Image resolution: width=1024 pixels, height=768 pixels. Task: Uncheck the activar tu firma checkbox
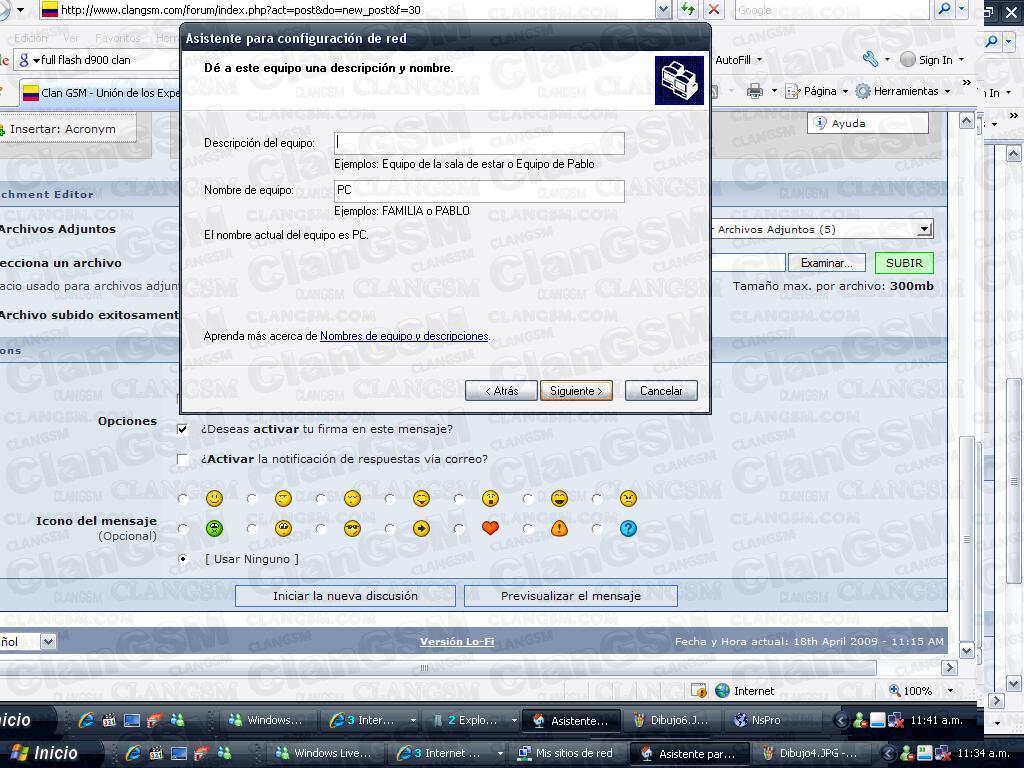(x=182, y=429)
